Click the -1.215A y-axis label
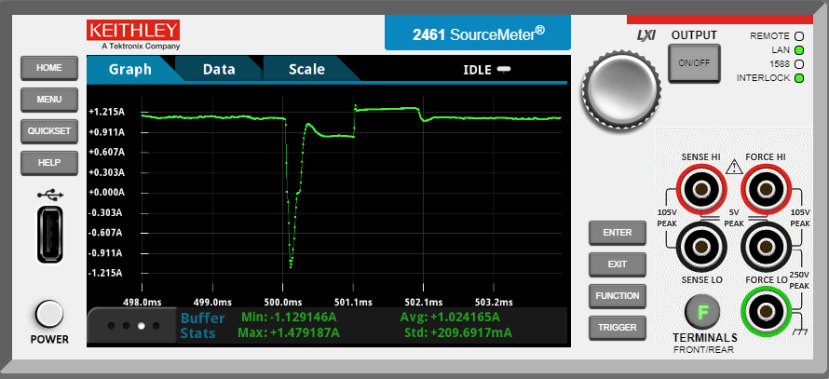 point(106,273)
